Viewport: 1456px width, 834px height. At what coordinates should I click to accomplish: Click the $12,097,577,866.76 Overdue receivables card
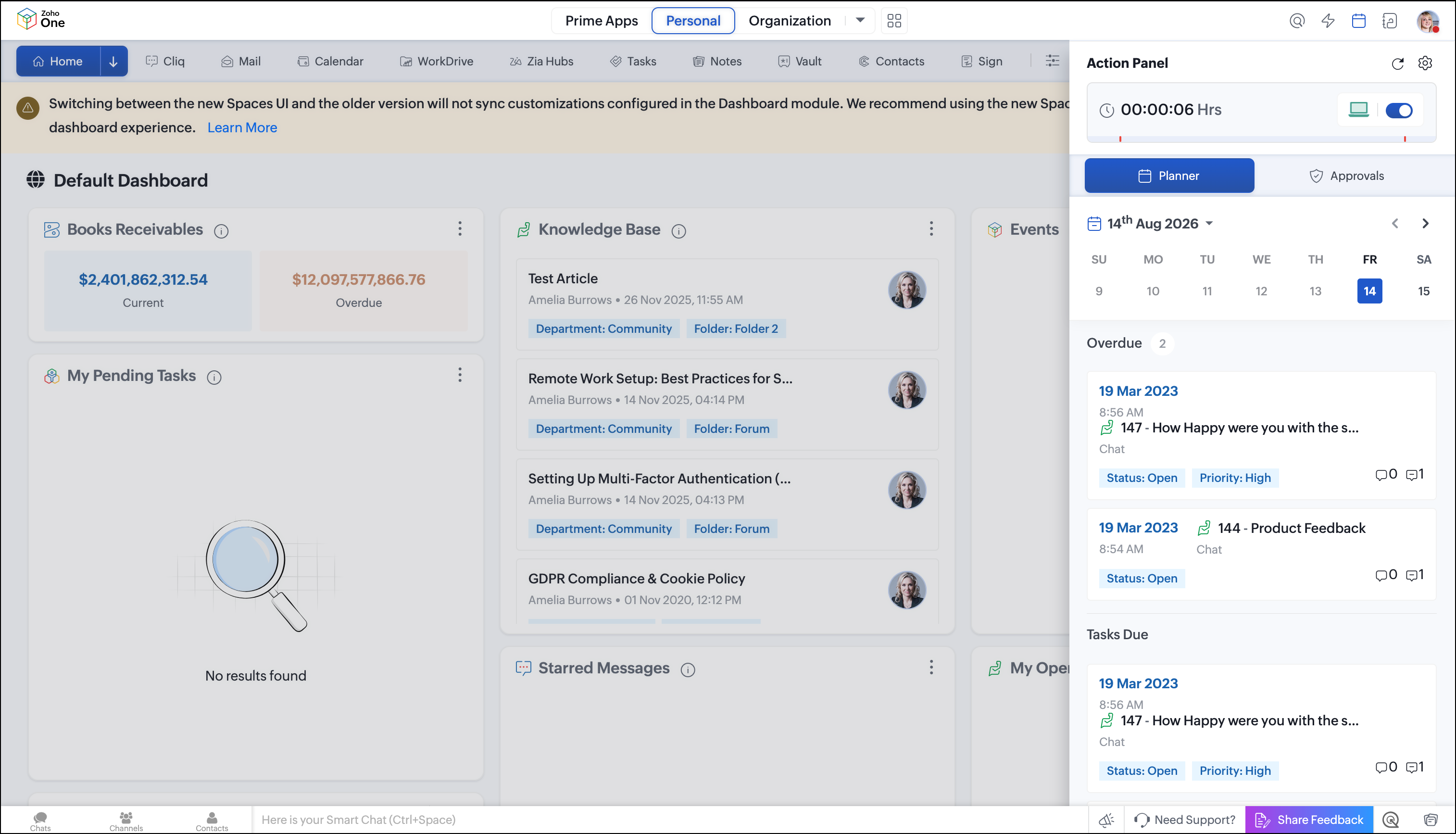[364, 291]
